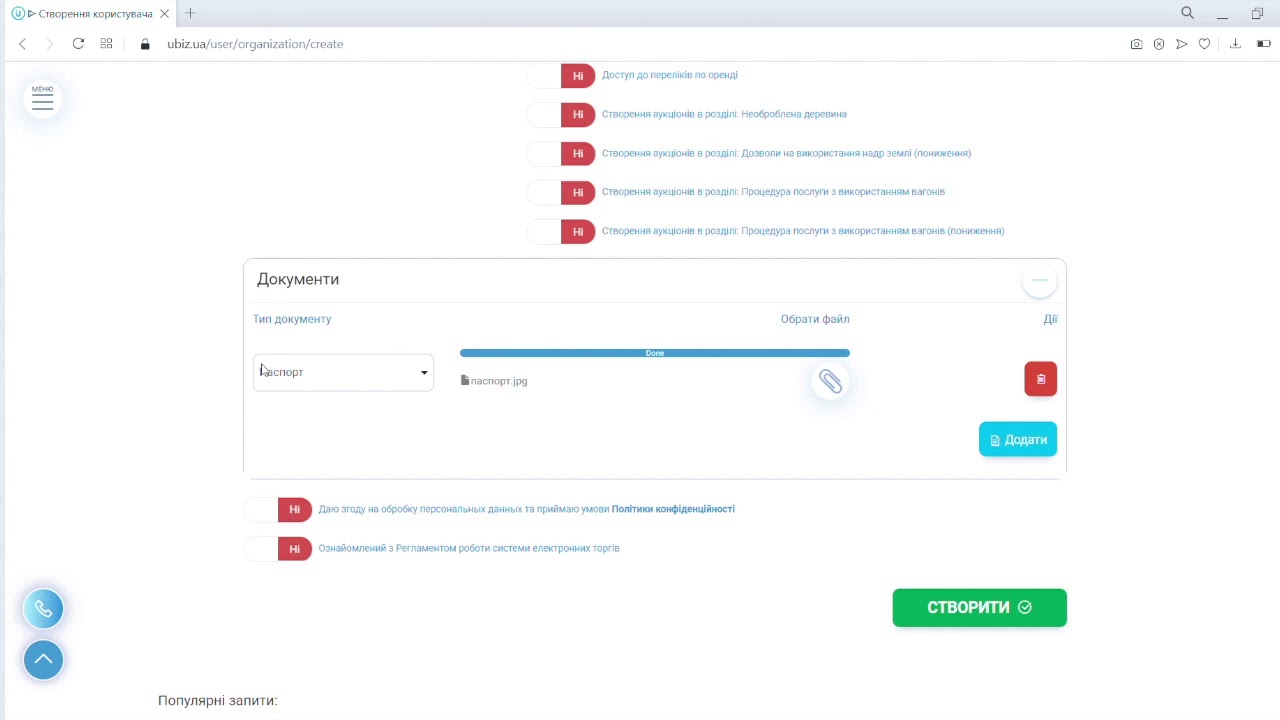Viewport: 1280px width, 720px height.
Task: Click browser forward arrow
Action: pos(50,44)
